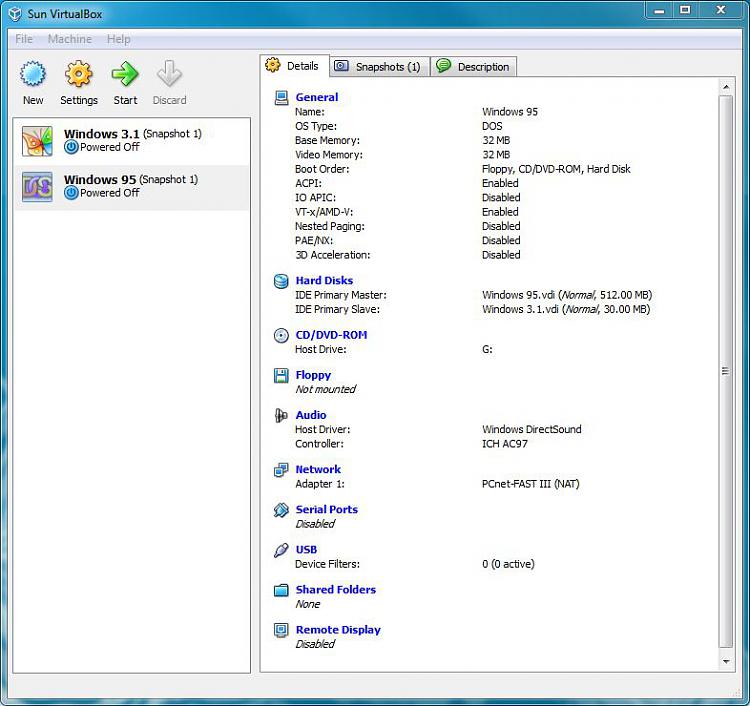Click the 'Not mounted' floppy status
This screenshot has width=750, height=706.
326,389
